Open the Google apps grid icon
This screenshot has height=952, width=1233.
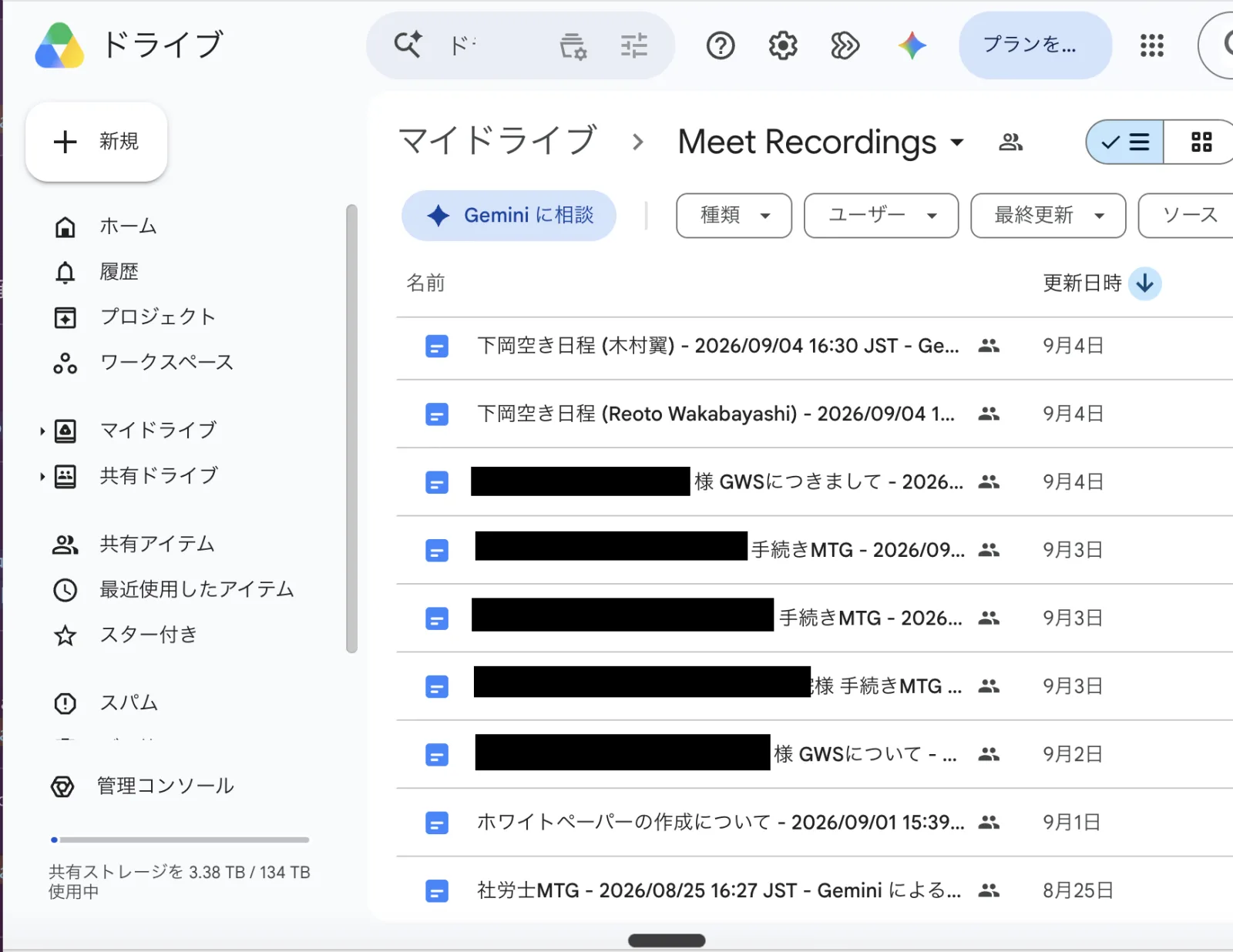point(1152,45)
